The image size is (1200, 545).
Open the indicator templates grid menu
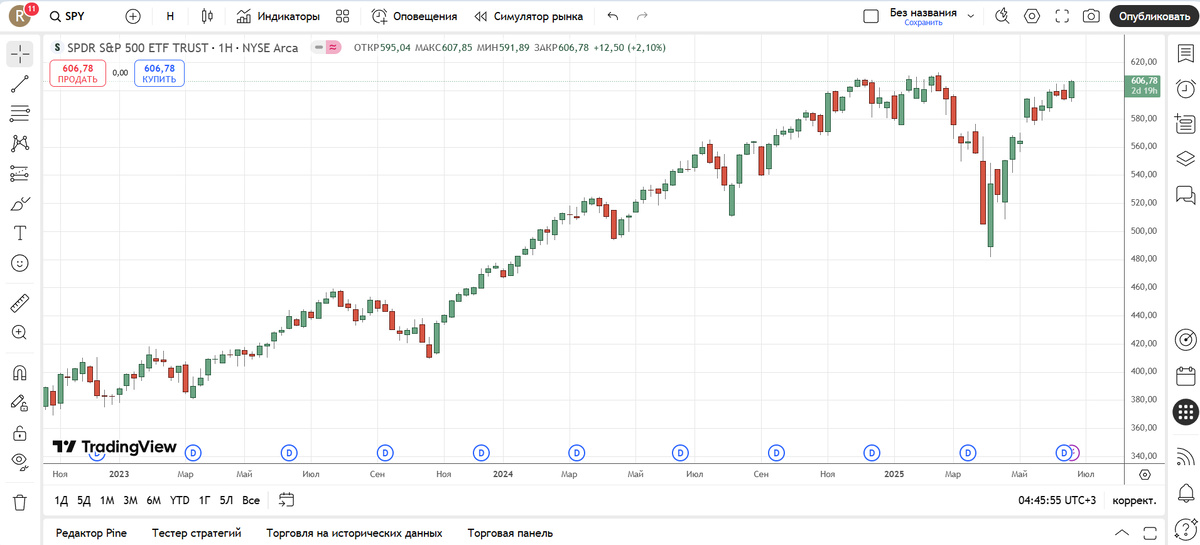(343, 16)
